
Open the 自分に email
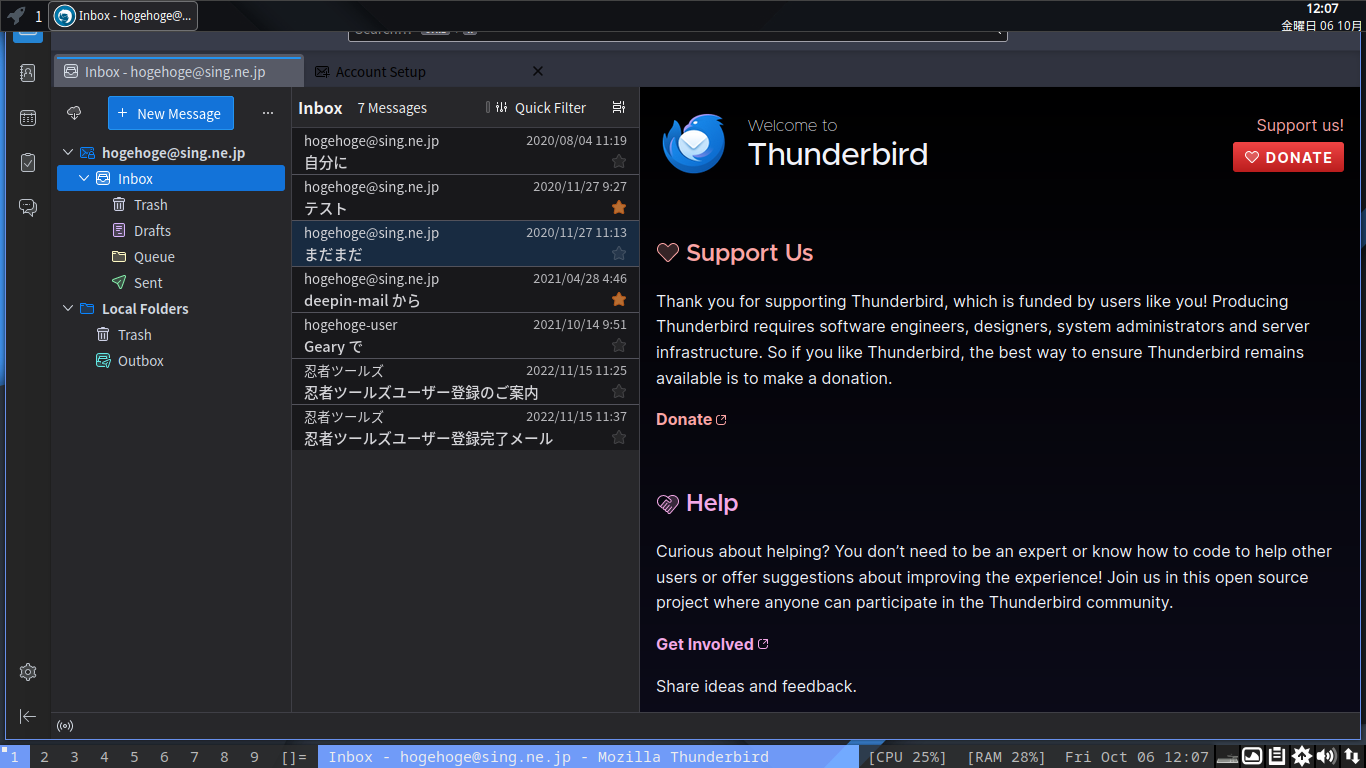pos(465,151)
